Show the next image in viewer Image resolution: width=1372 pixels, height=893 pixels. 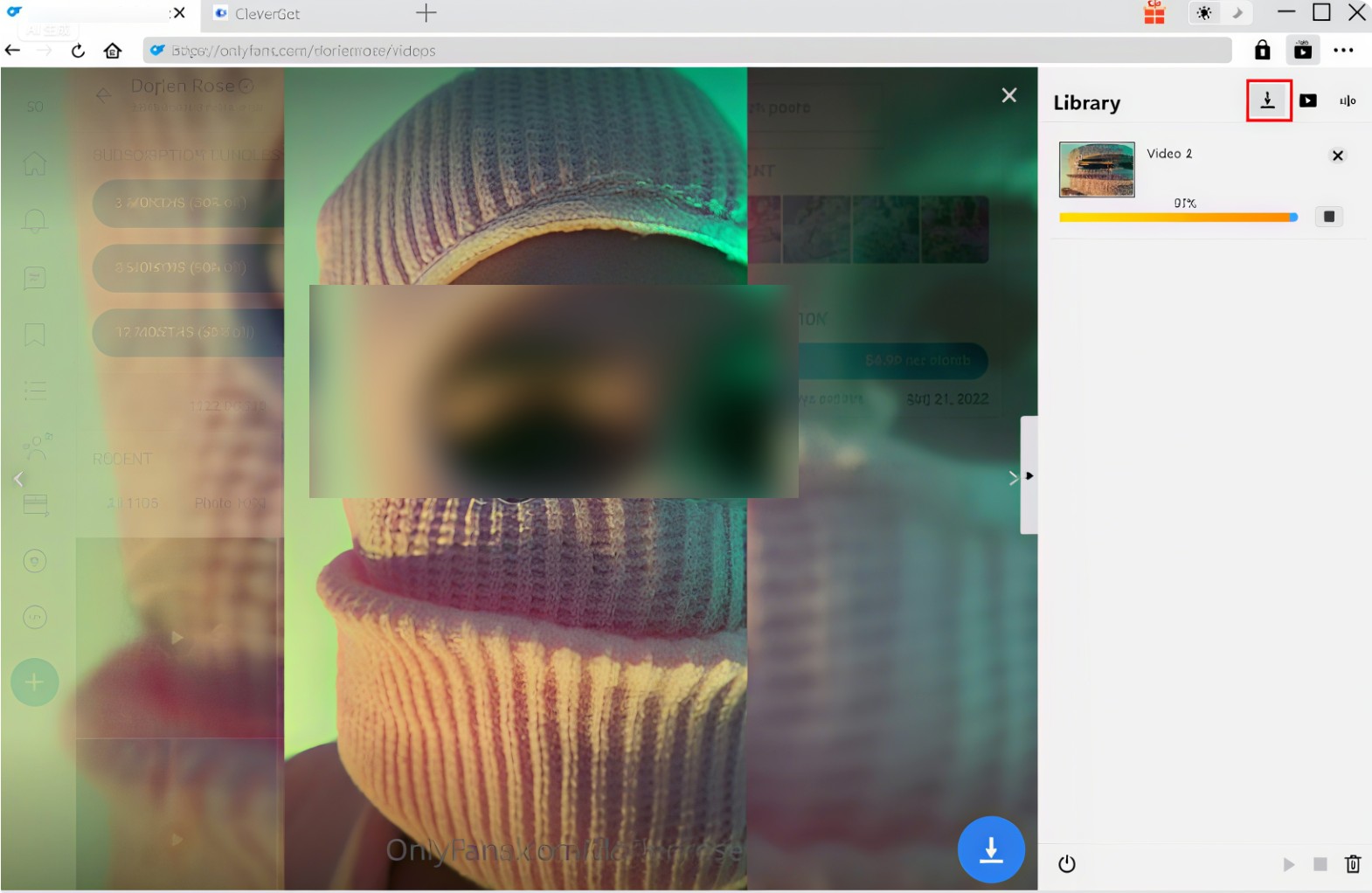pos(1013,477)
